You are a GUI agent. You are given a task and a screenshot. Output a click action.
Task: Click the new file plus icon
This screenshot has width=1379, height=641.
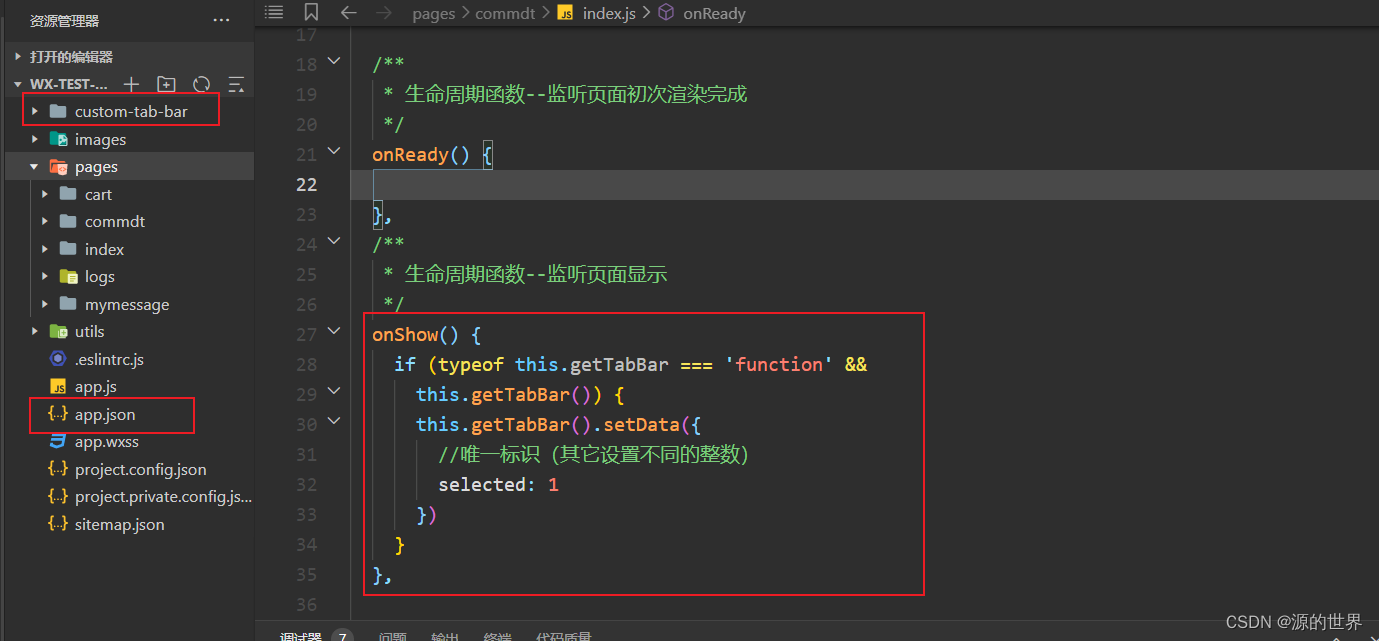[x=131, y=84]
